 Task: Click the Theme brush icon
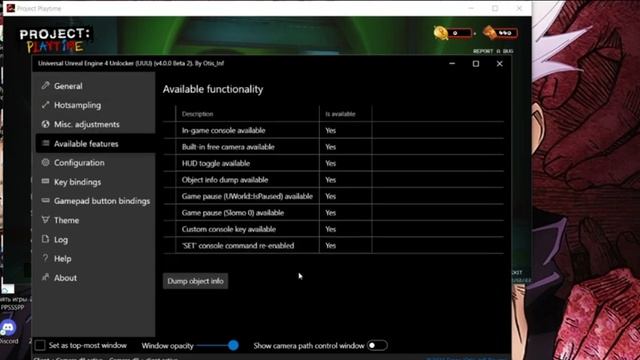pos(45,220)
